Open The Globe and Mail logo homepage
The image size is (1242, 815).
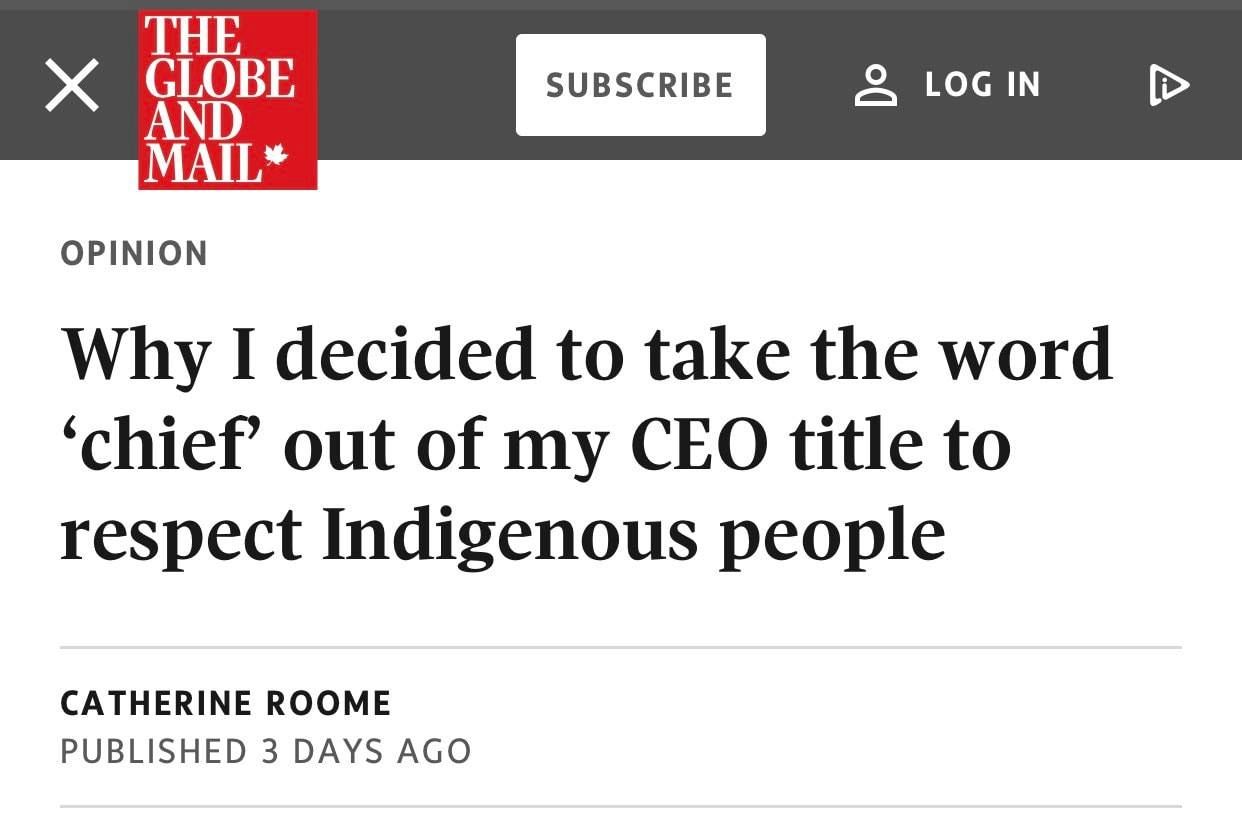coord(228,100)
